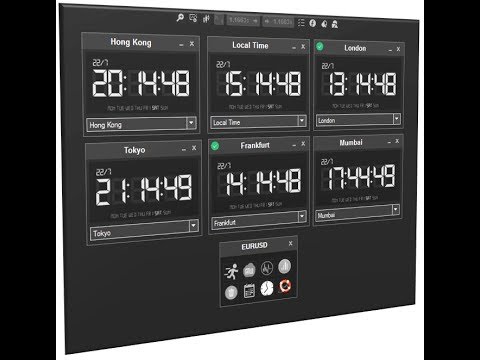Click the pulse chart circle icon in EURUSD panel
The width and height of the screenshot is (480, 360).
point(267,268)
